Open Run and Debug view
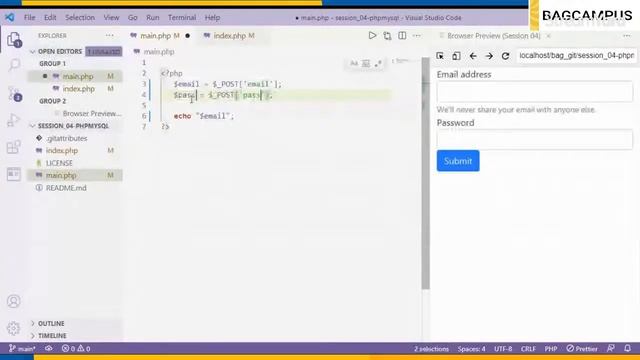 tap(14, 120)
